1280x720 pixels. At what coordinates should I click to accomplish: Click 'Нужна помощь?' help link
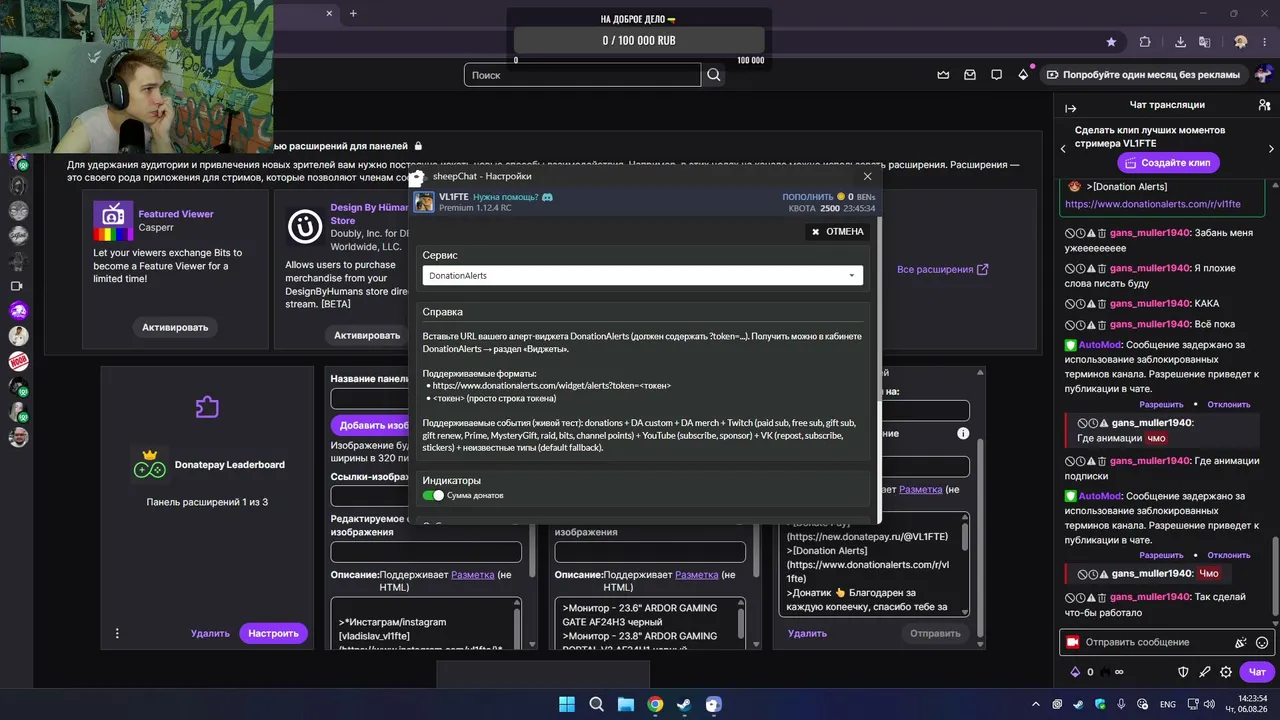[505, 197]
